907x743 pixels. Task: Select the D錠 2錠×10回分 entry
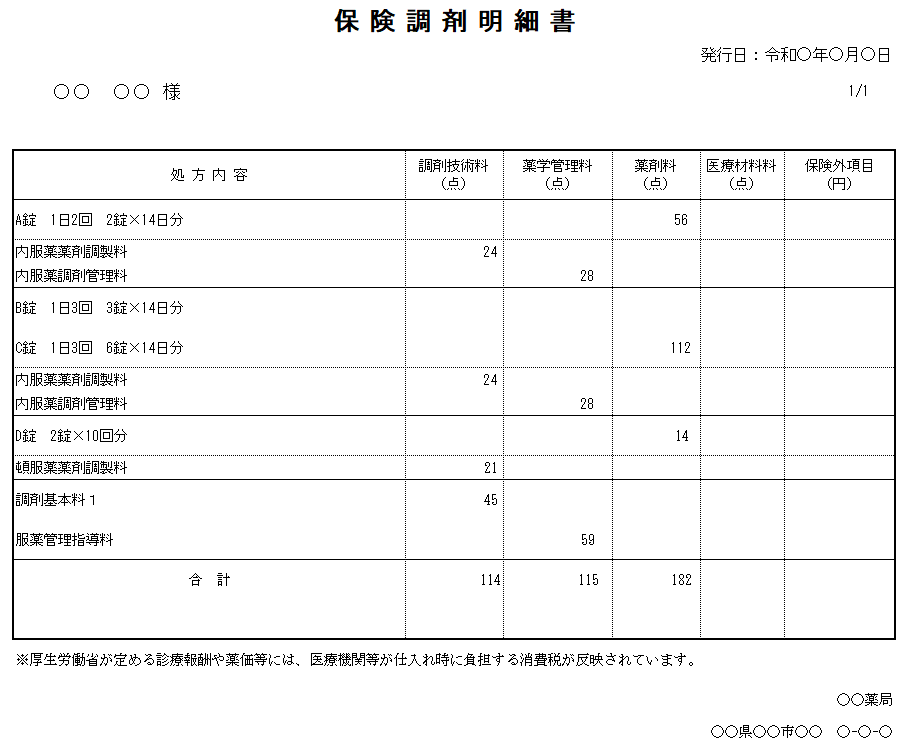(72, 436)
